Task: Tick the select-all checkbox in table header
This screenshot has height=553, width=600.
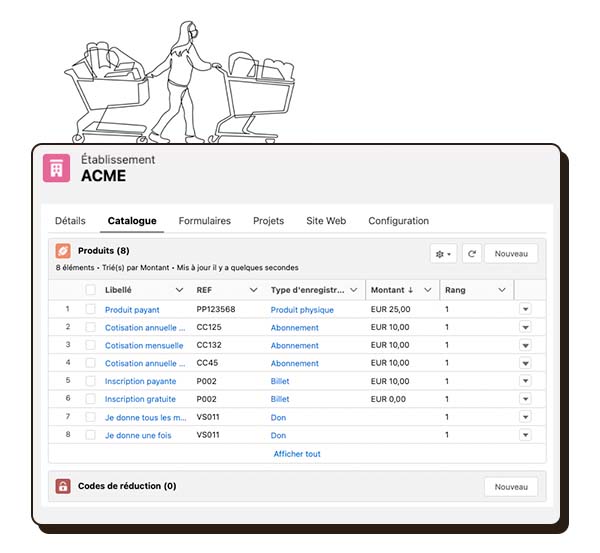Action: (x=90, y=290)
